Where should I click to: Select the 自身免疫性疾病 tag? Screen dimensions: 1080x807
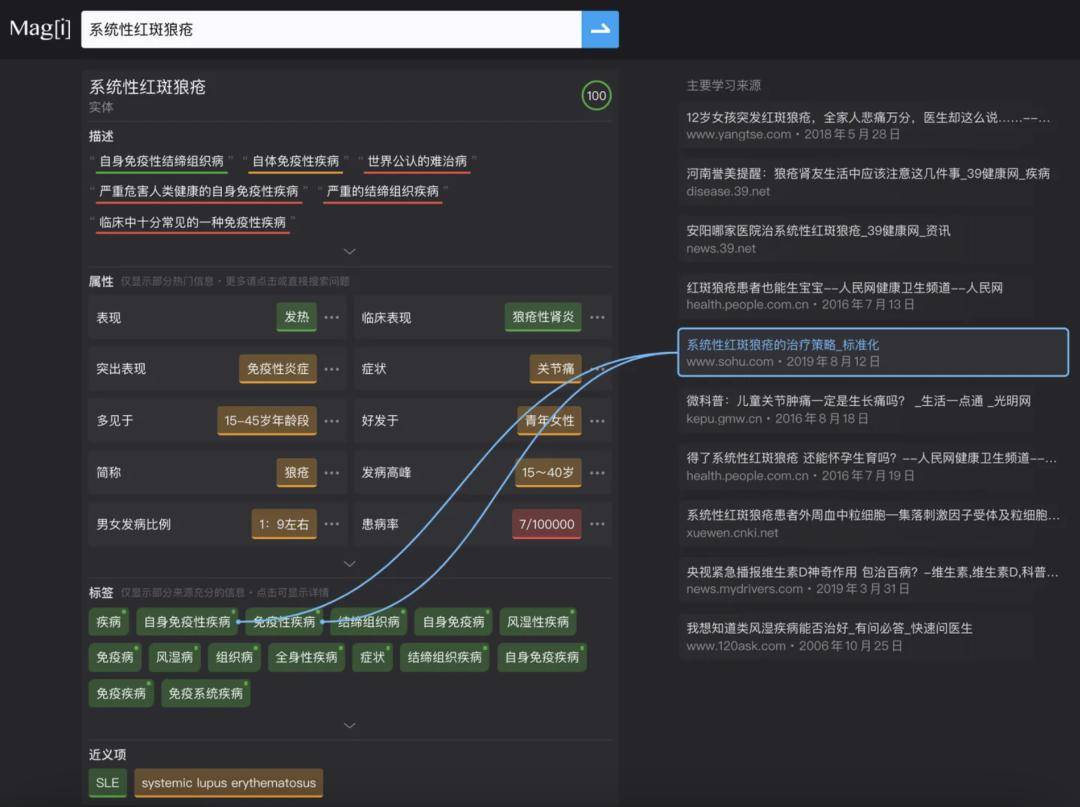187,622
